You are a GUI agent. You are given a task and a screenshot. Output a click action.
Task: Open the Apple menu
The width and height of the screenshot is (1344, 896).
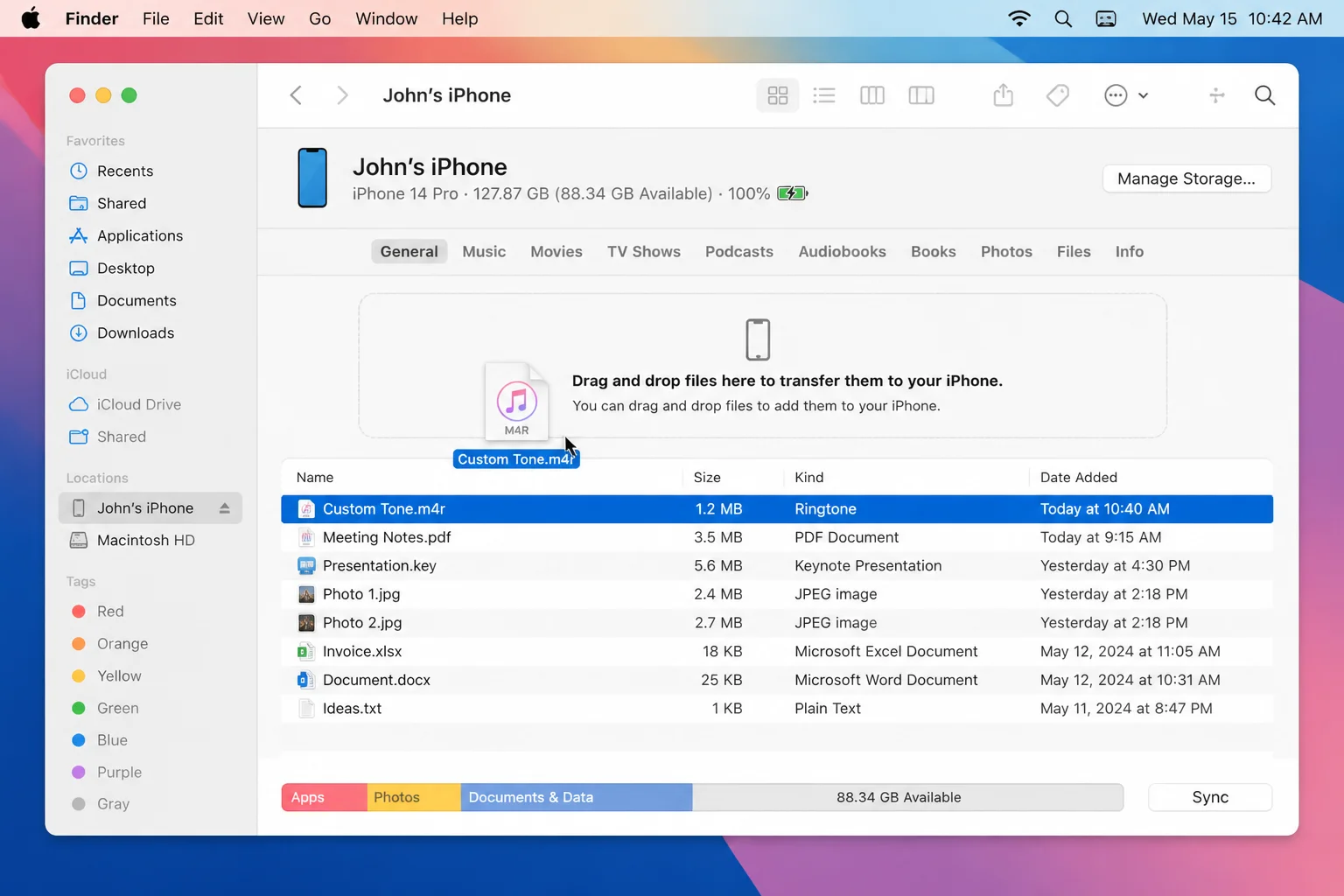tap(31, 18)
